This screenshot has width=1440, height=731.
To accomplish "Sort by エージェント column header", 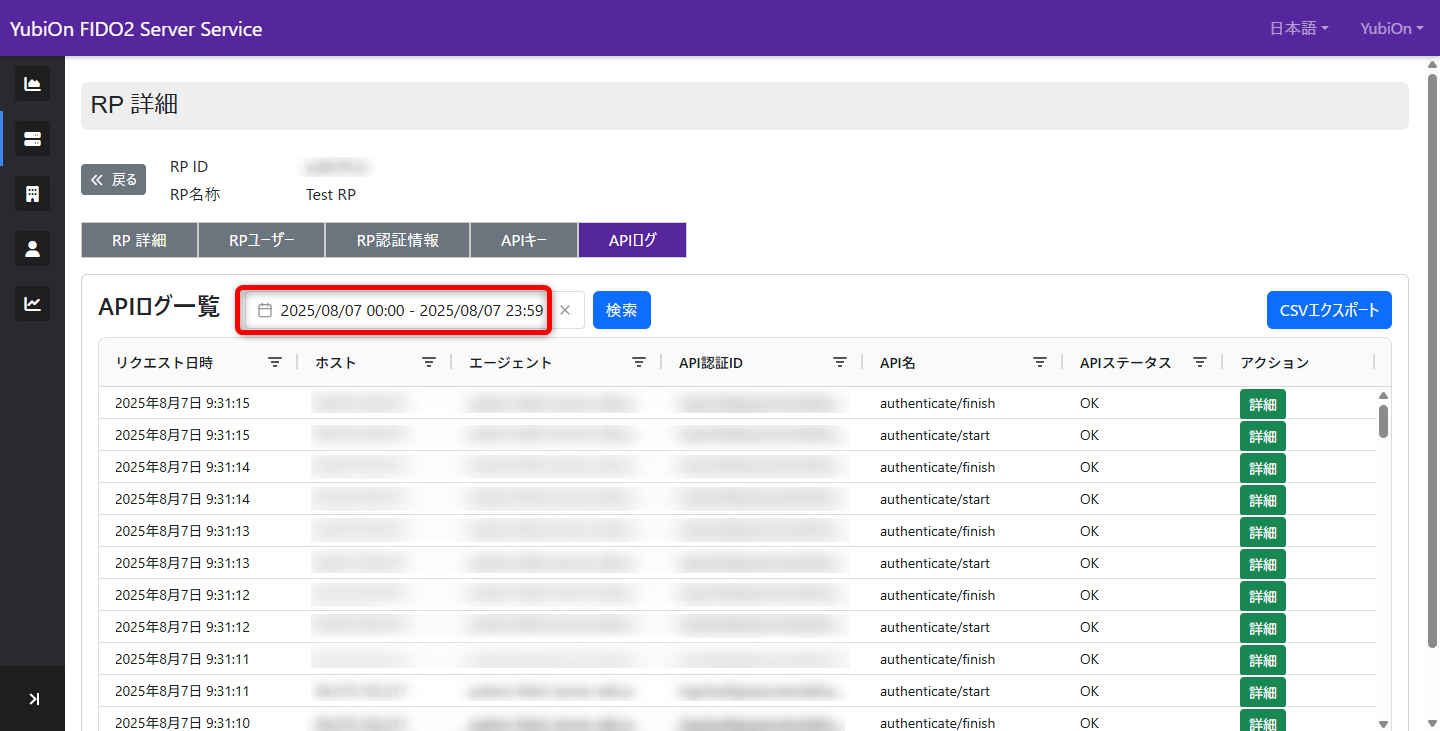I will coord(510,363).
